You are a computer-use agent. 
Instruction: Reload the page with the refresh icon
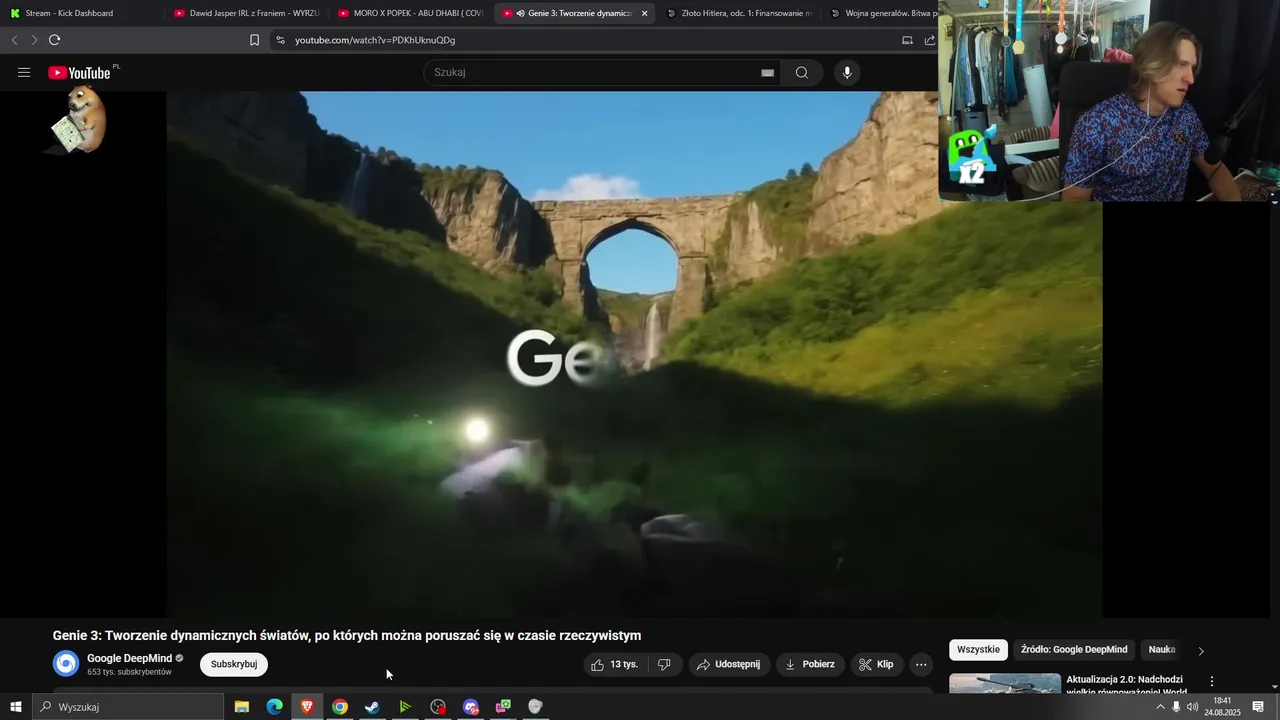(x=55, y=40)
